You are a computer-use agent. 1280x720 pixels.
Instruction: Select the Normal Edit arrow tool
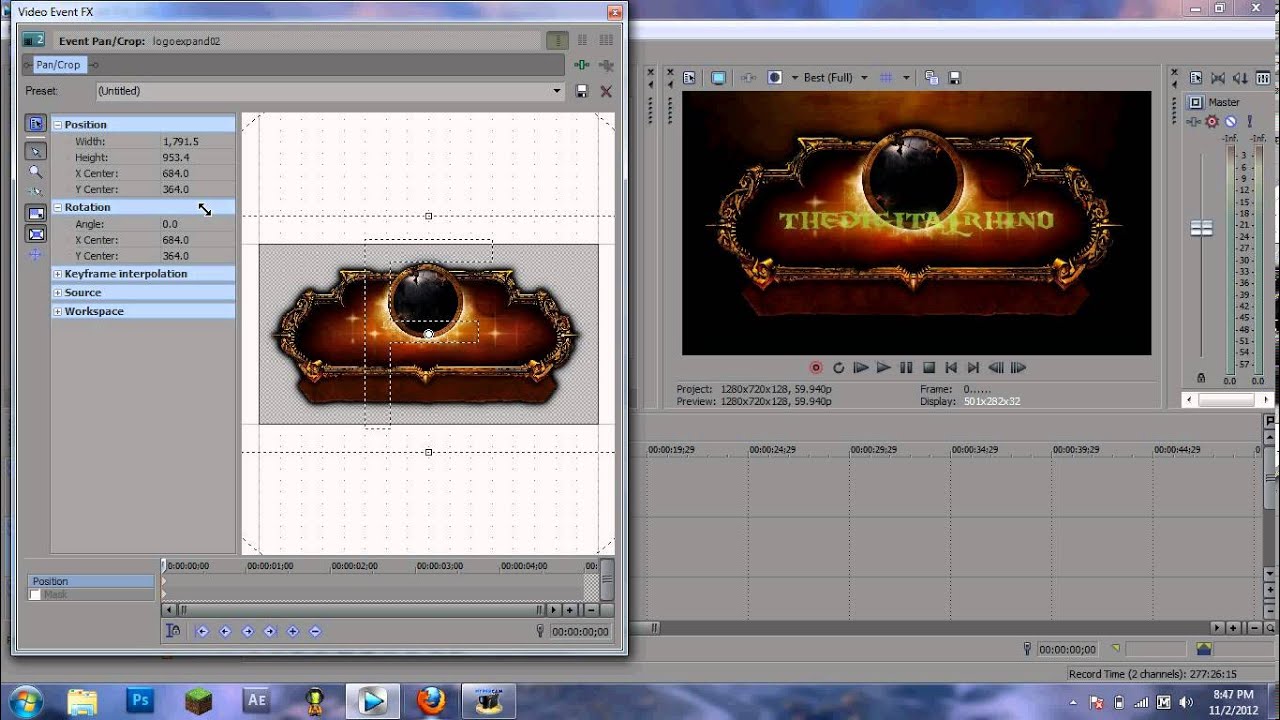[36, 151]
